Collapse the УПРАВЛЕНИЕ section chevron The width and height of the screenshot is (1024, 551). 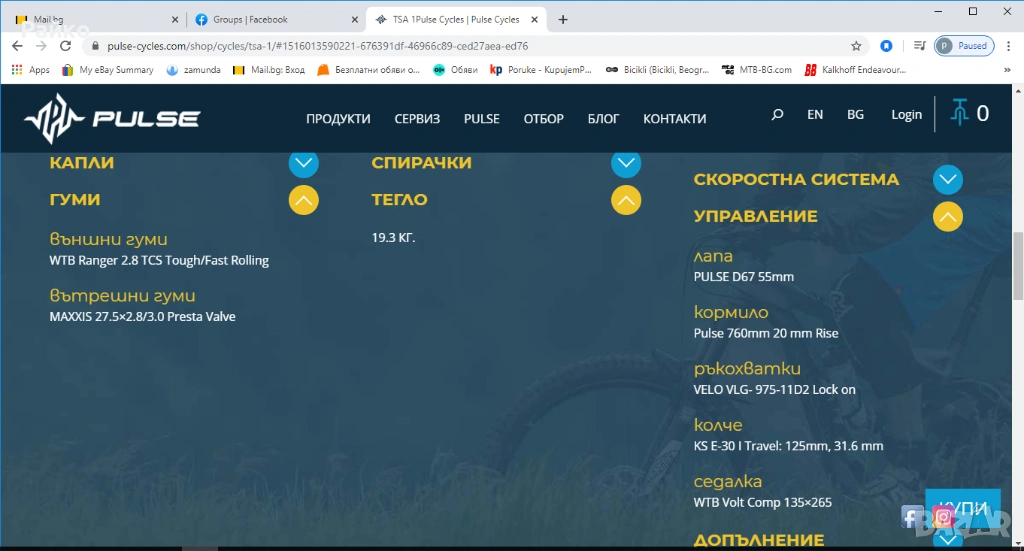click(948, 217)
